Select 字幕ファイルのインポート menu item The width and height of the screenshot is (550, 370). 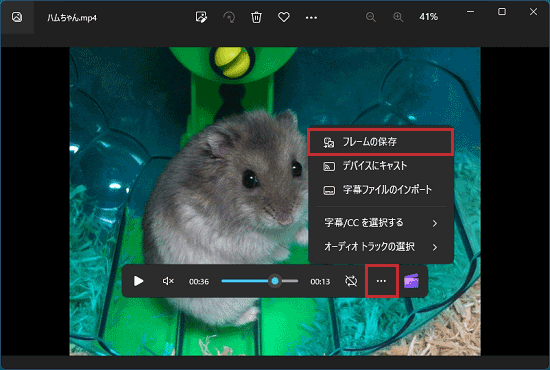(381, 190)
